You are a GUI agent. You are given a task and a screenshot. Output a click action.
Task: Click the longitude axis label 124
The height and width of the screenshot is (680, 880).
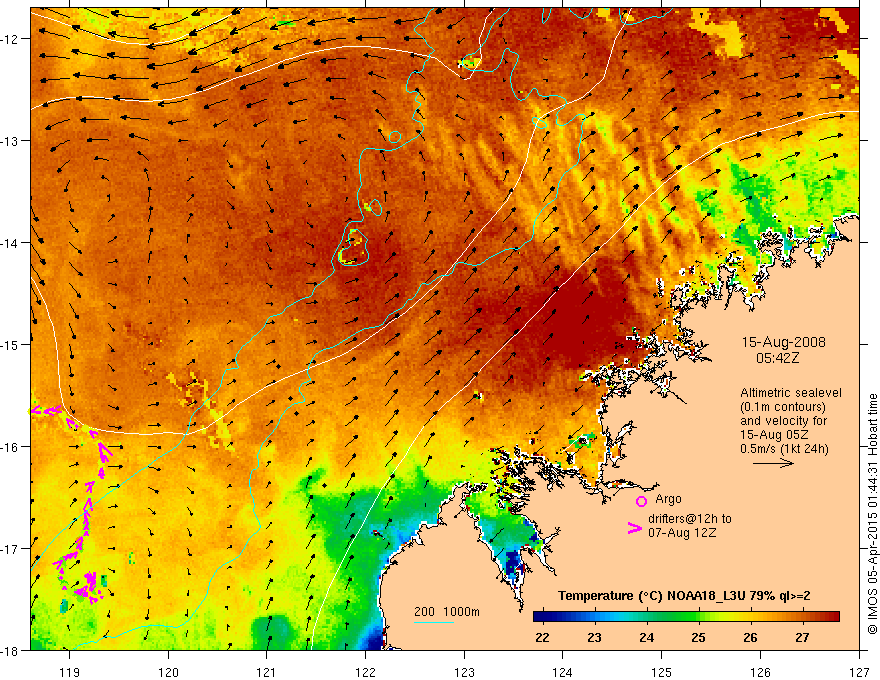[563, 672]
